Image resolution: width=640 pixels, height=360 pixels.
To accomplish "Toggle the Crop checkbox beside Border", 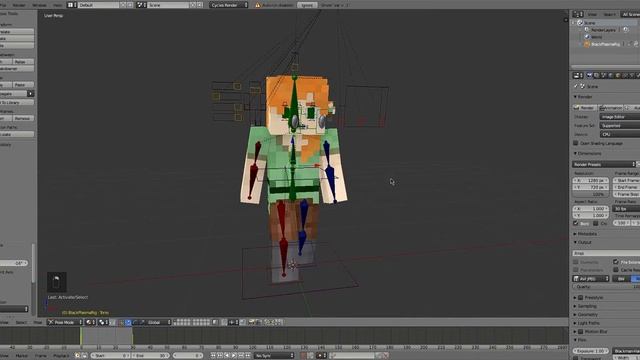I will pos(596,223).
